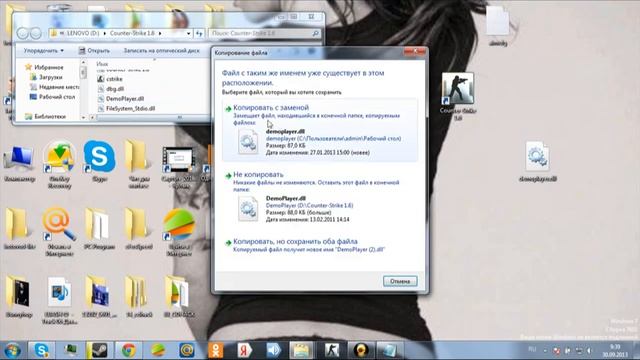Select the 'cstrike' item in file list

point(110,79)
